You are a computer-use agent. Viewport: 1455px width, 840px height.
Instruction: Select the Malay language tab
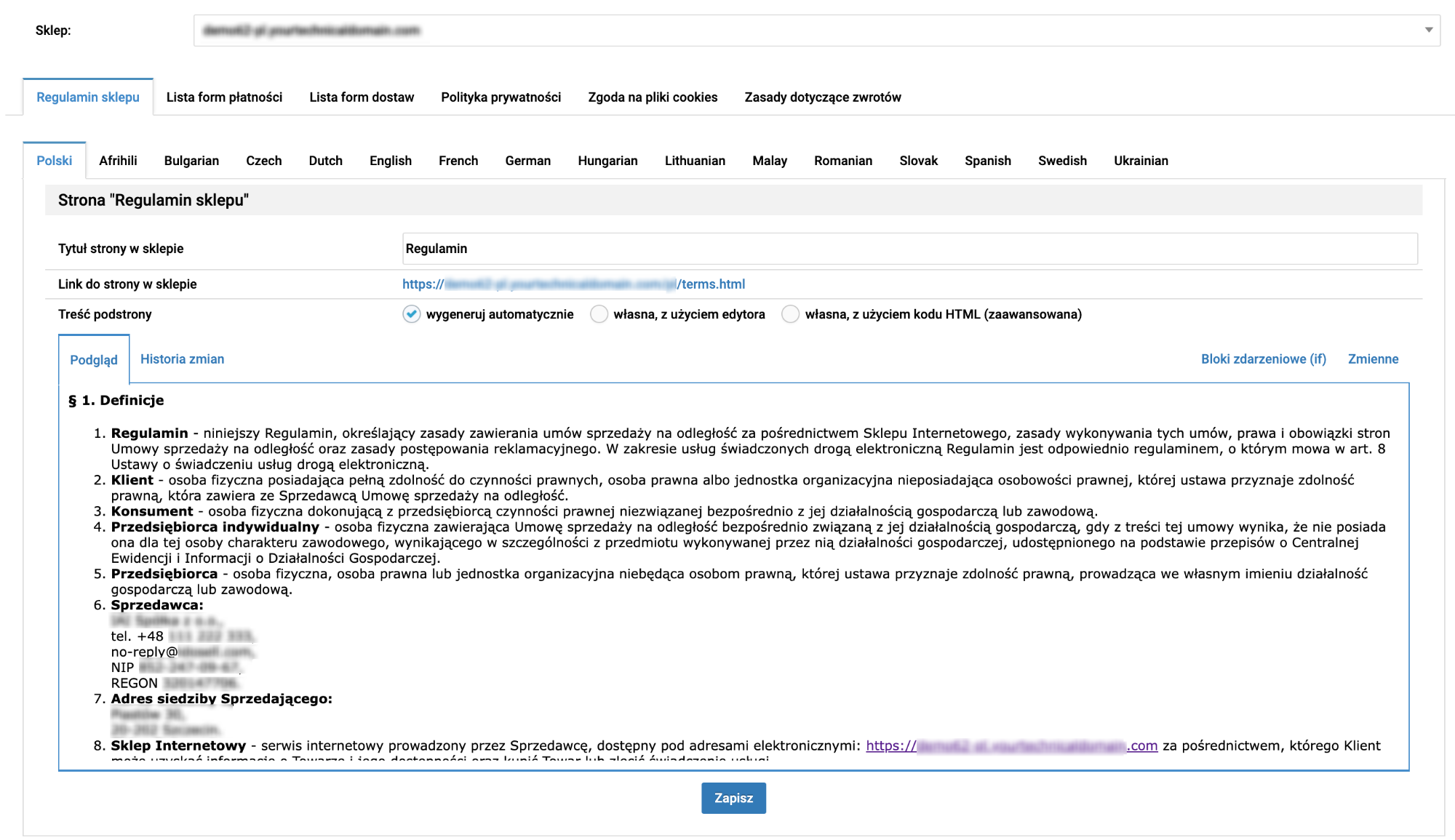pos(770,161)
